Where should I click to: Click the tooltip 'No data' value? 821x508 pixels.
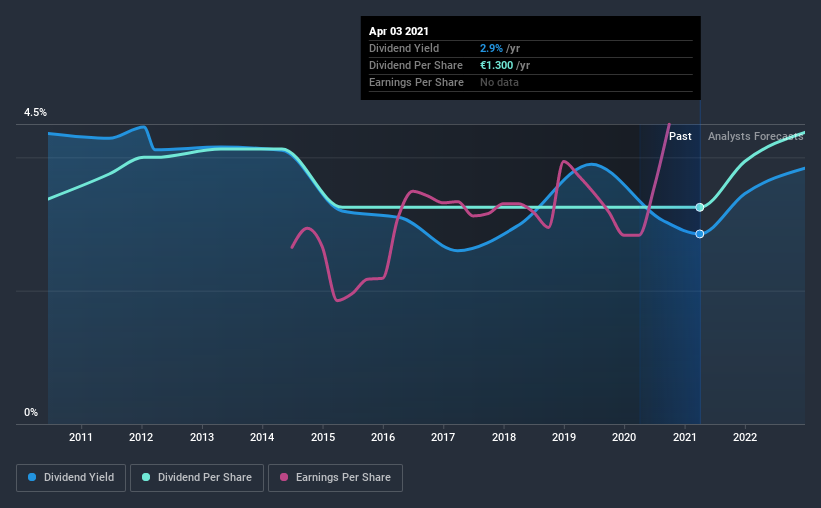[x=499, y=82]
